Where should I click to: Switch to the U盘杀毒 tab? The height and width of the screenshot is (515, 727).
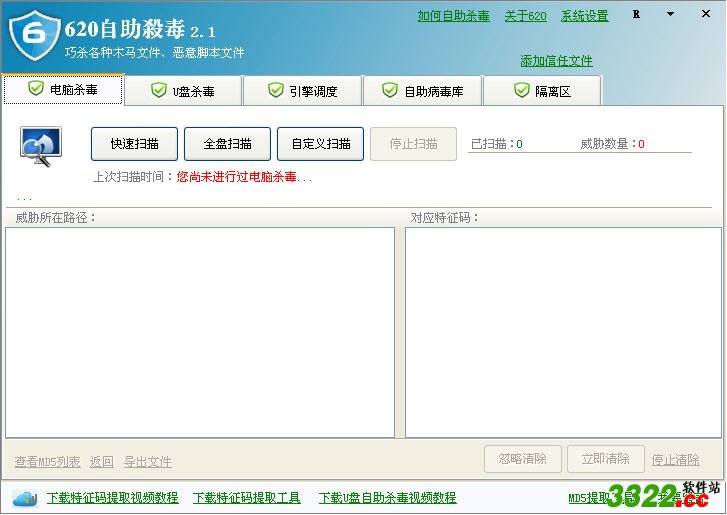pyautogui.click(x=183, y=90)
